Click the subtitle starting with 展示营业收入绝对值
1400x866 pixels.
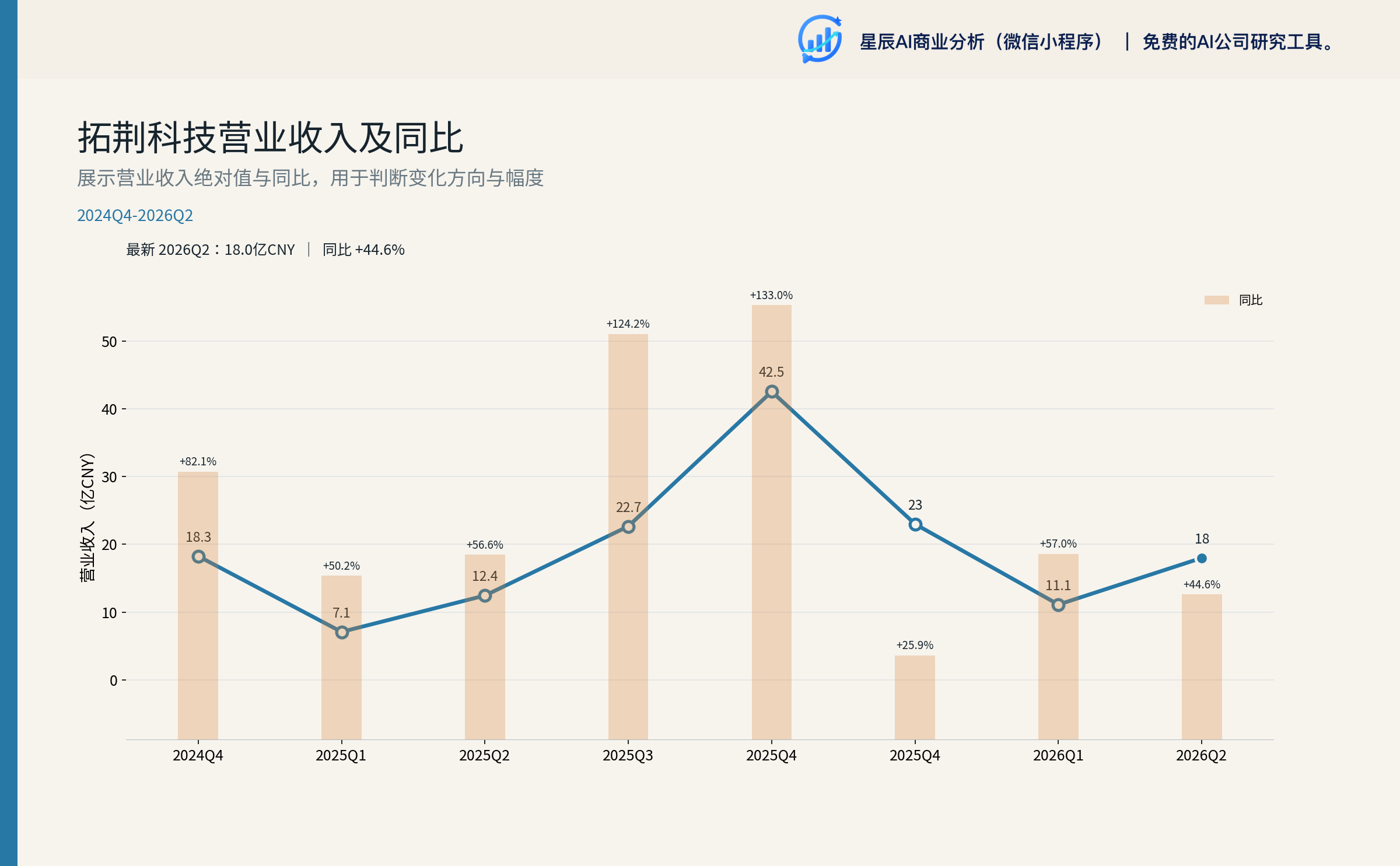(310, 178)
